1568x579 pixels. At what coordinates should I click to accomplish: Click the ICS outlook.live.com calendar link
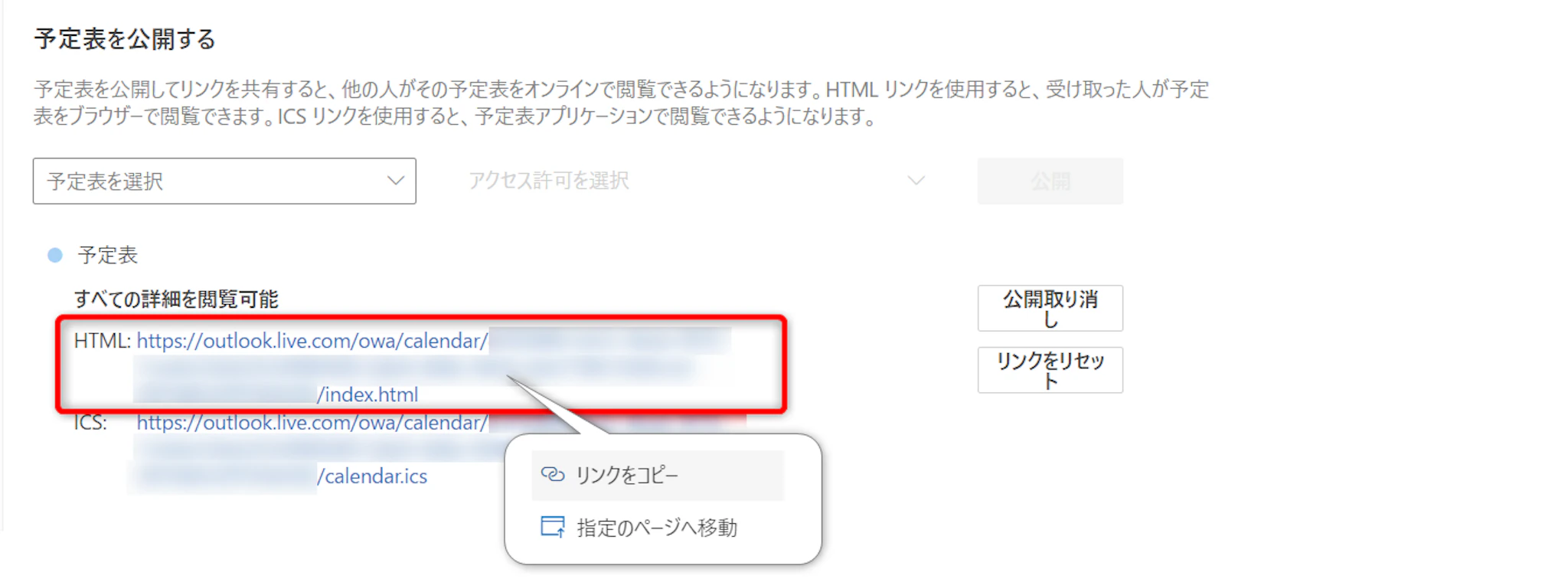312,423
